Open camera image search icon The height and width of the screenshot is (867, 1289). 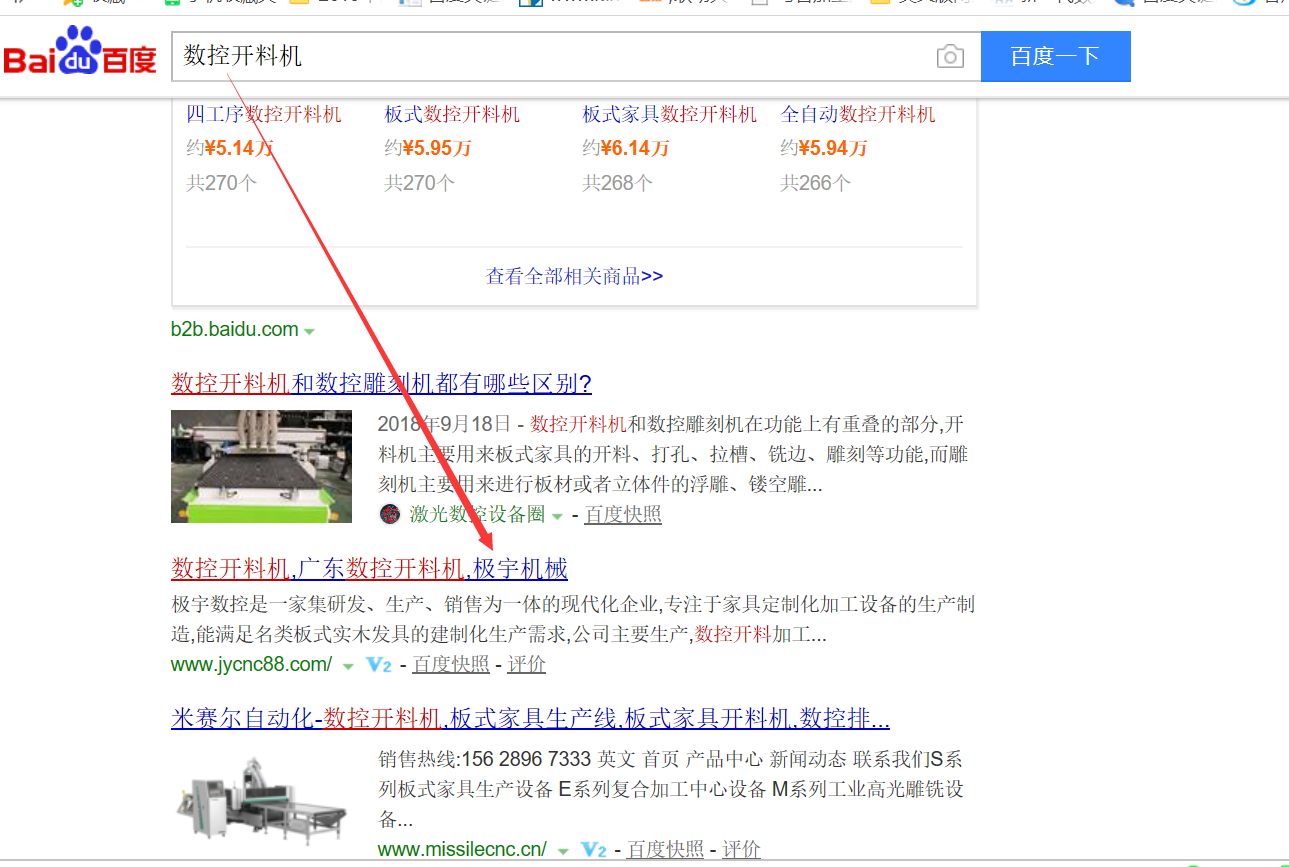[950, 56]
